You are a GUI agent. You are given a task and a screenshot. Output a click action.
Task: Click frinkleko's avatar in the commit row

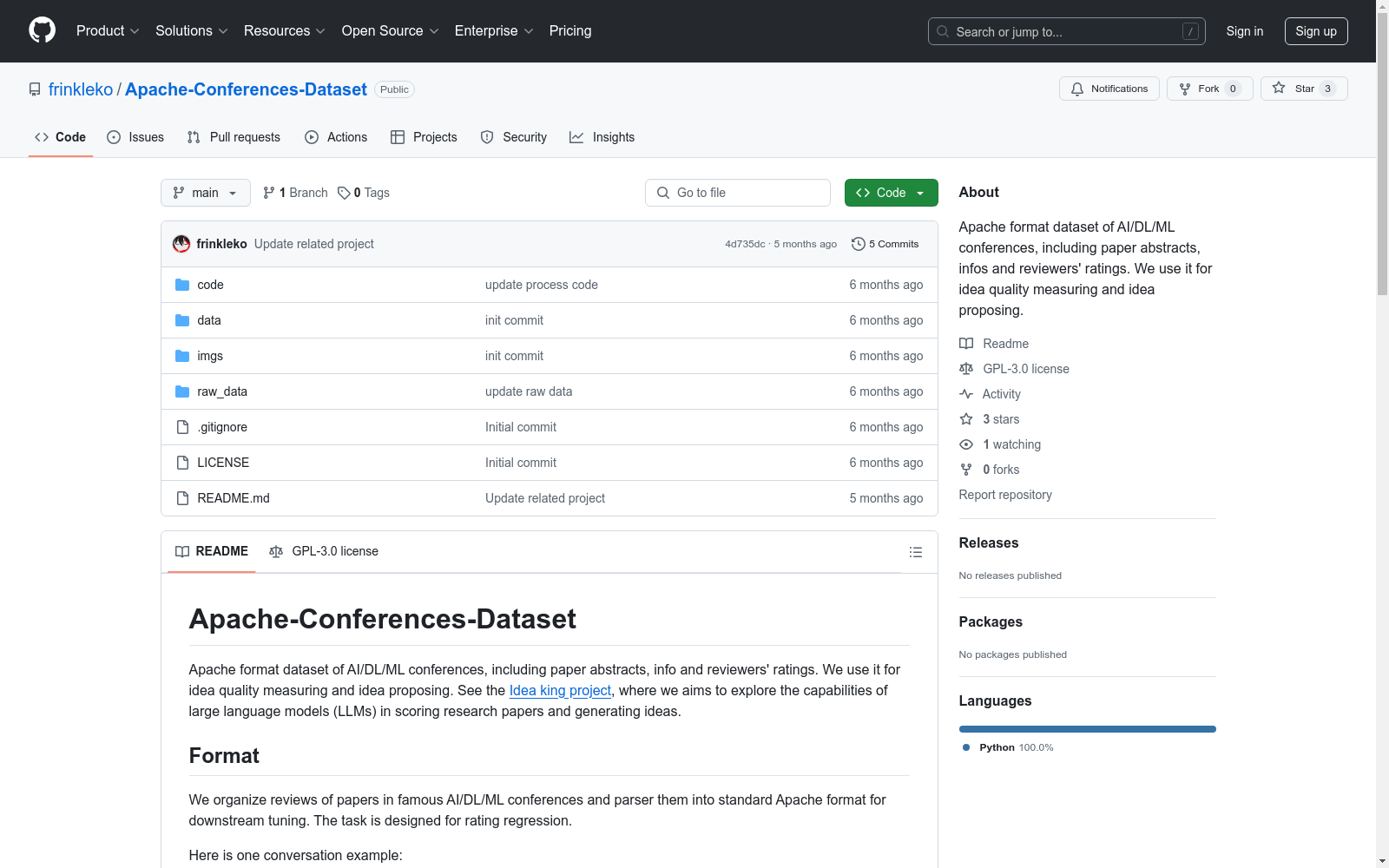coord(181,244)
